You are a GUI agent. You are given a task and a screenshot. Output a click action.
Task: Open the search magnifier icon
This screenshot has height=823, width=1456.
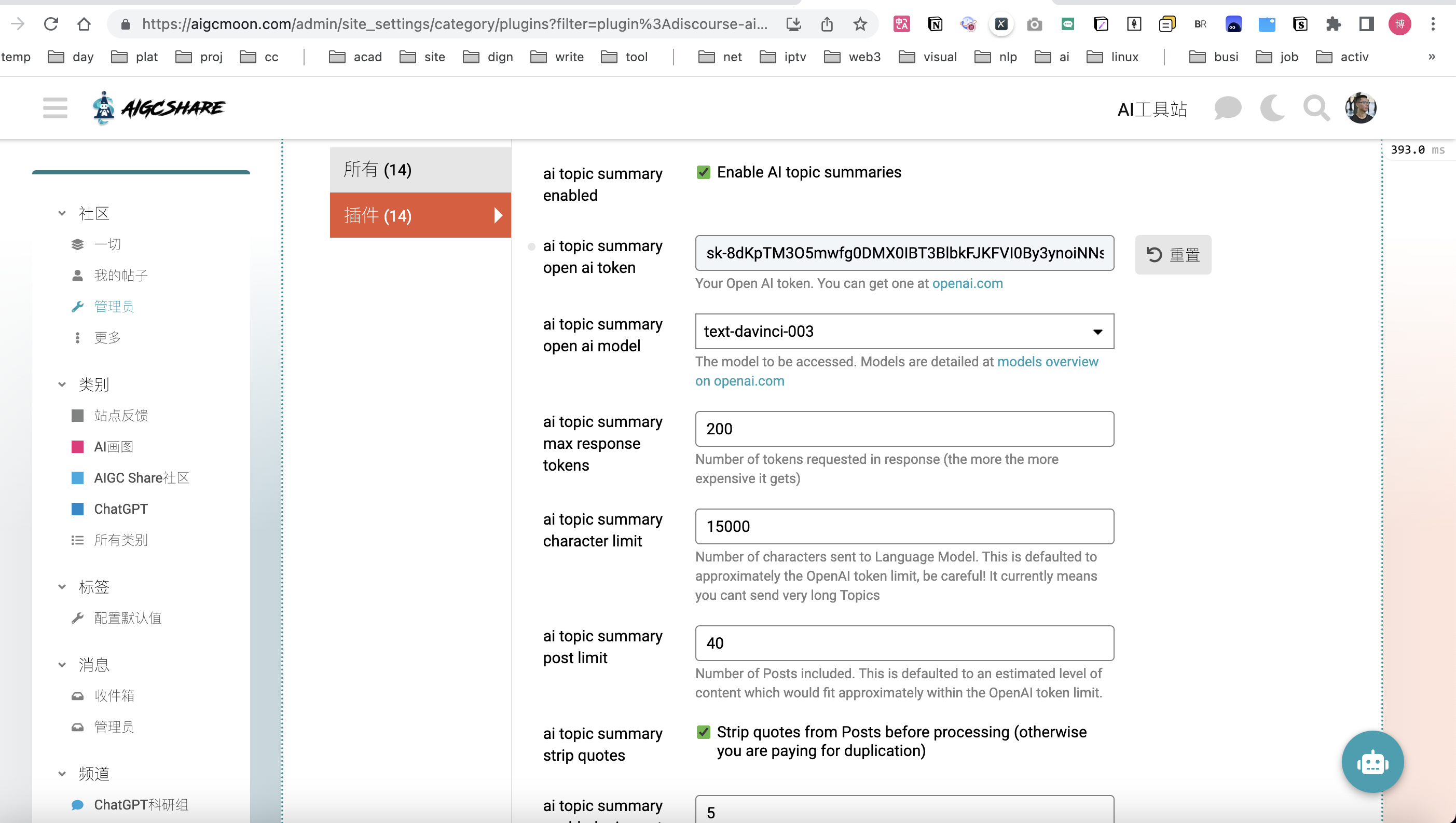point(1316,107)
